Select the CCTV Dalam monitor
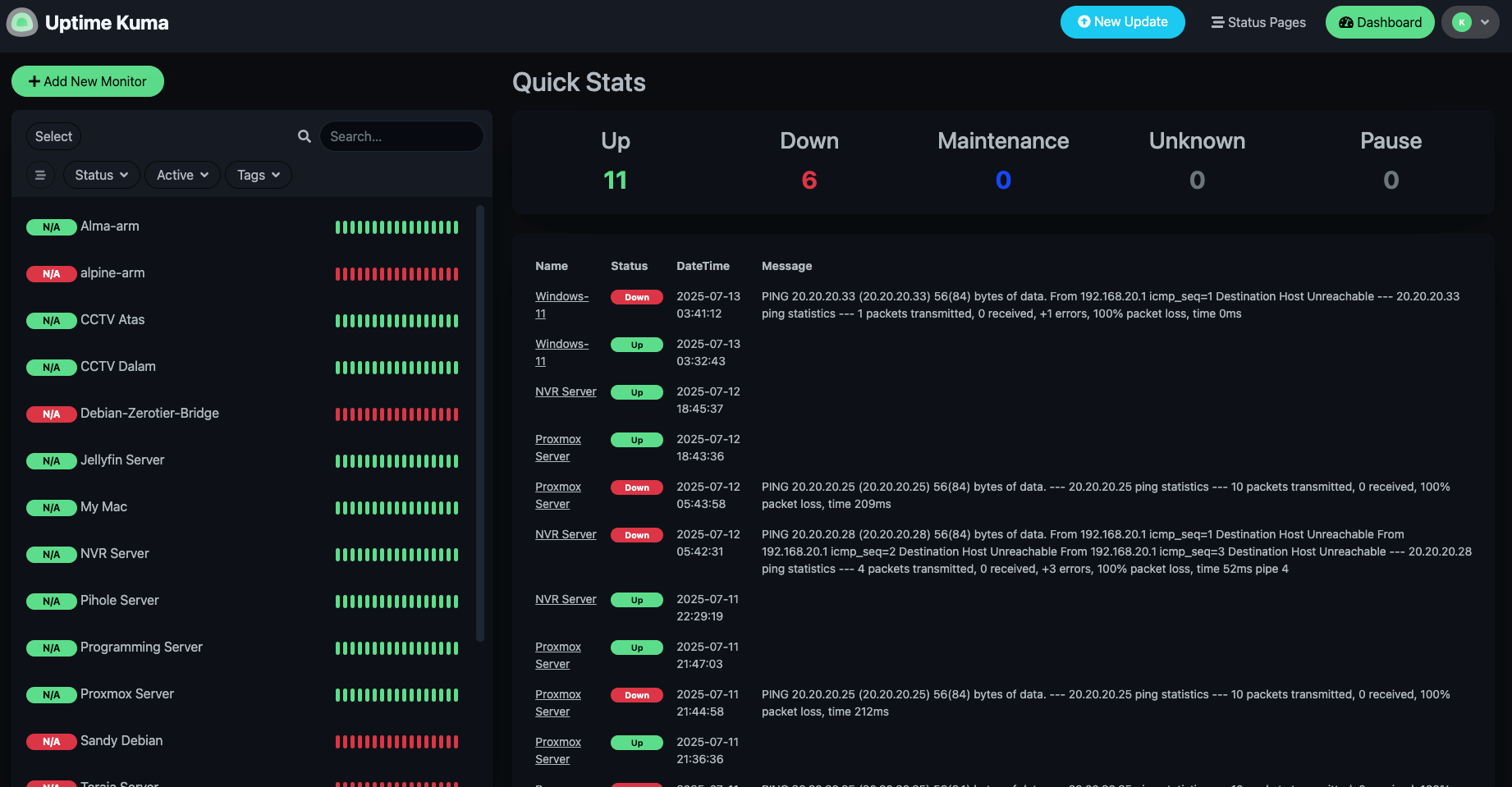The width and height of the screenshot is (1512, 787). tap(243, 367)
